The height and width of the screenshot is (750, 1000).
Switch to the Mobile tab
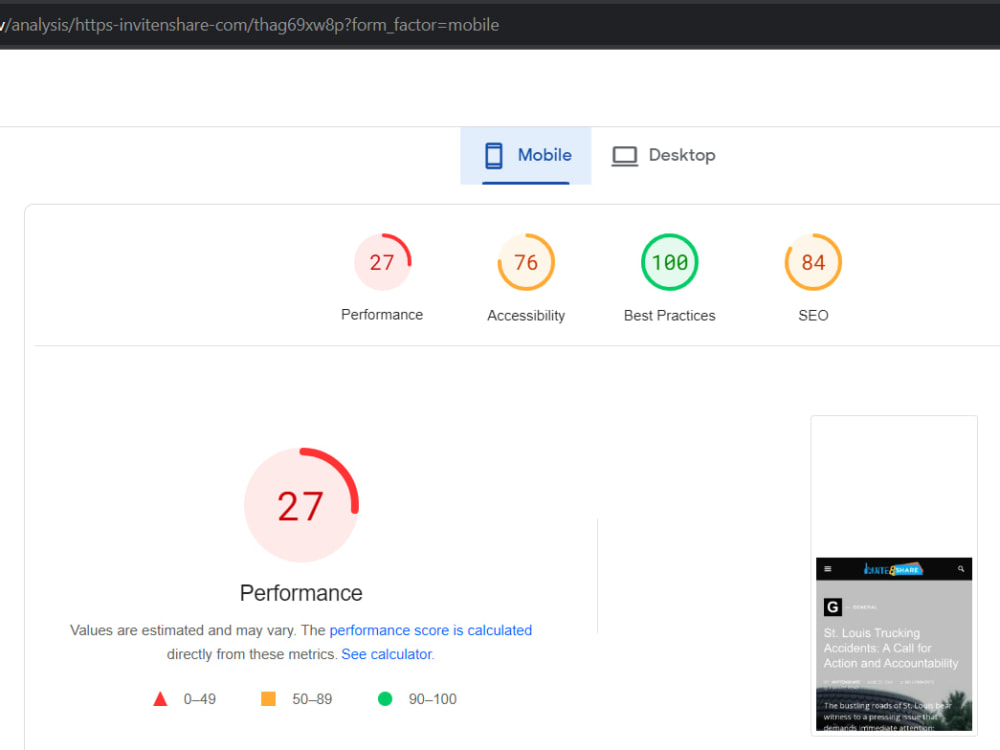pos(526,156)
